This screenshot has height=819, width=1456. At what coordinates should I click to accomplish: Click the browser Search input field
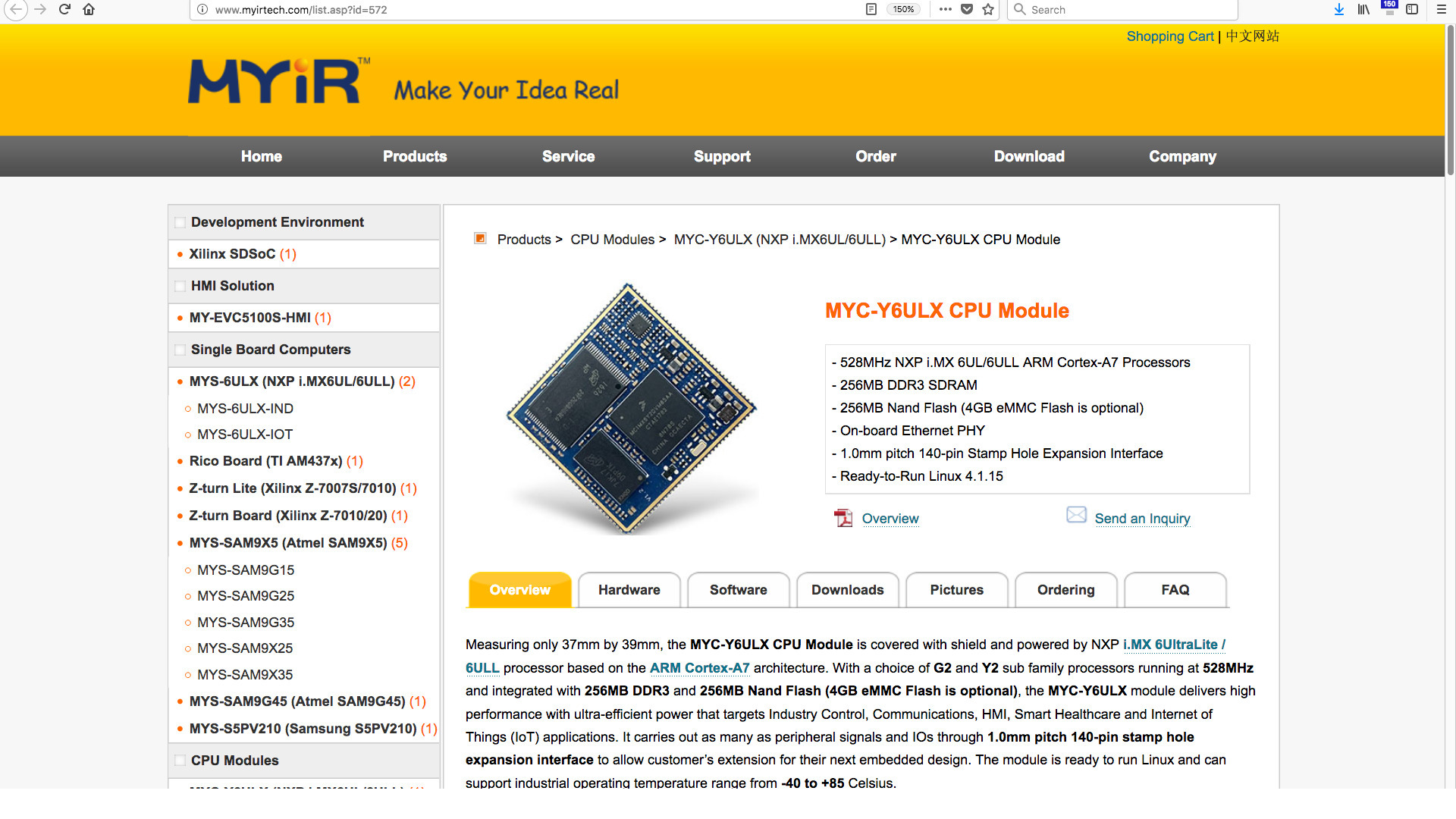pyautogui.click(x=1130, y=9)
